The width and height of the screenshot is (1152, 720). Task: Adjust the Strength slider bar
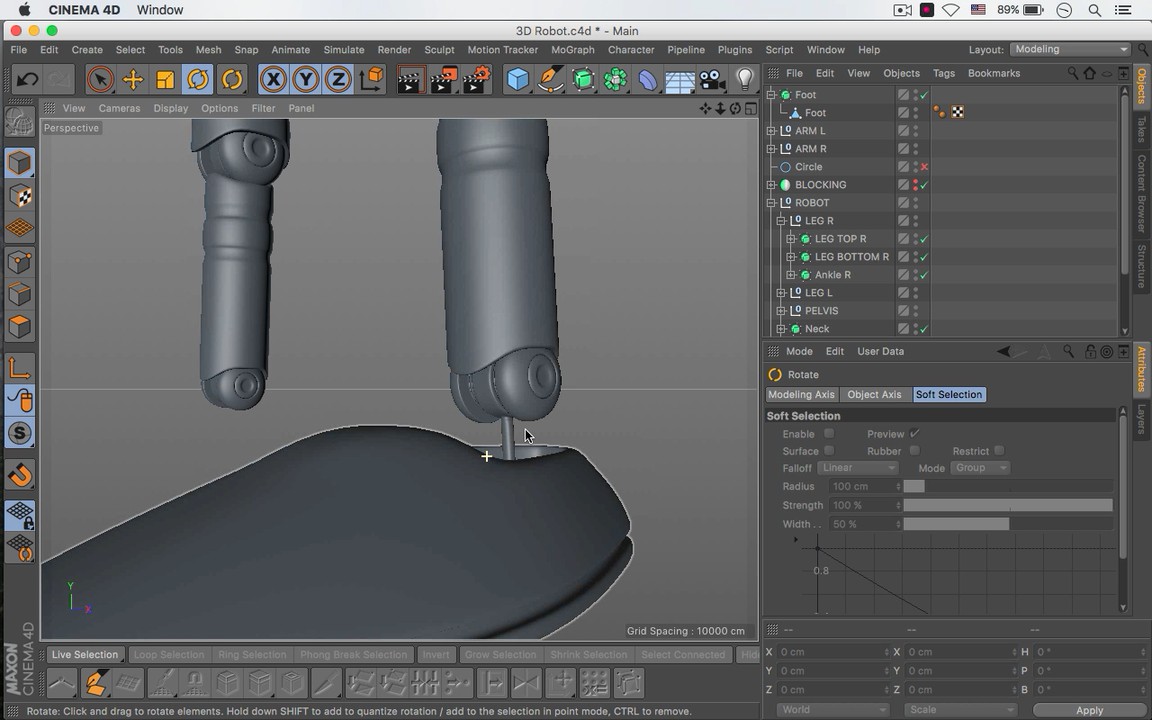[x=1007, y=506]
